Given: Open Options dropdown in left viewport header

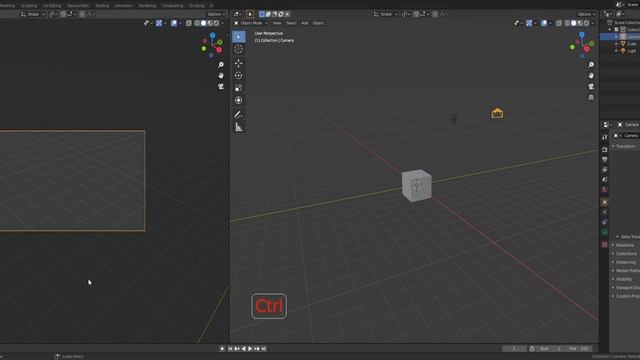Looking at the screenshot, I should pos(216,14).
